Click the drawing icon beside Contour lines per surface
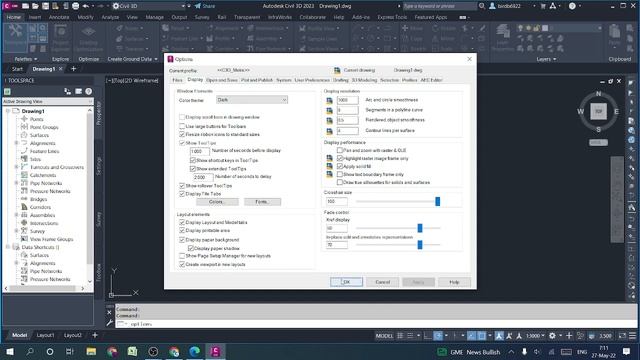This screenshot has height=360, width=640. (329, 131)
